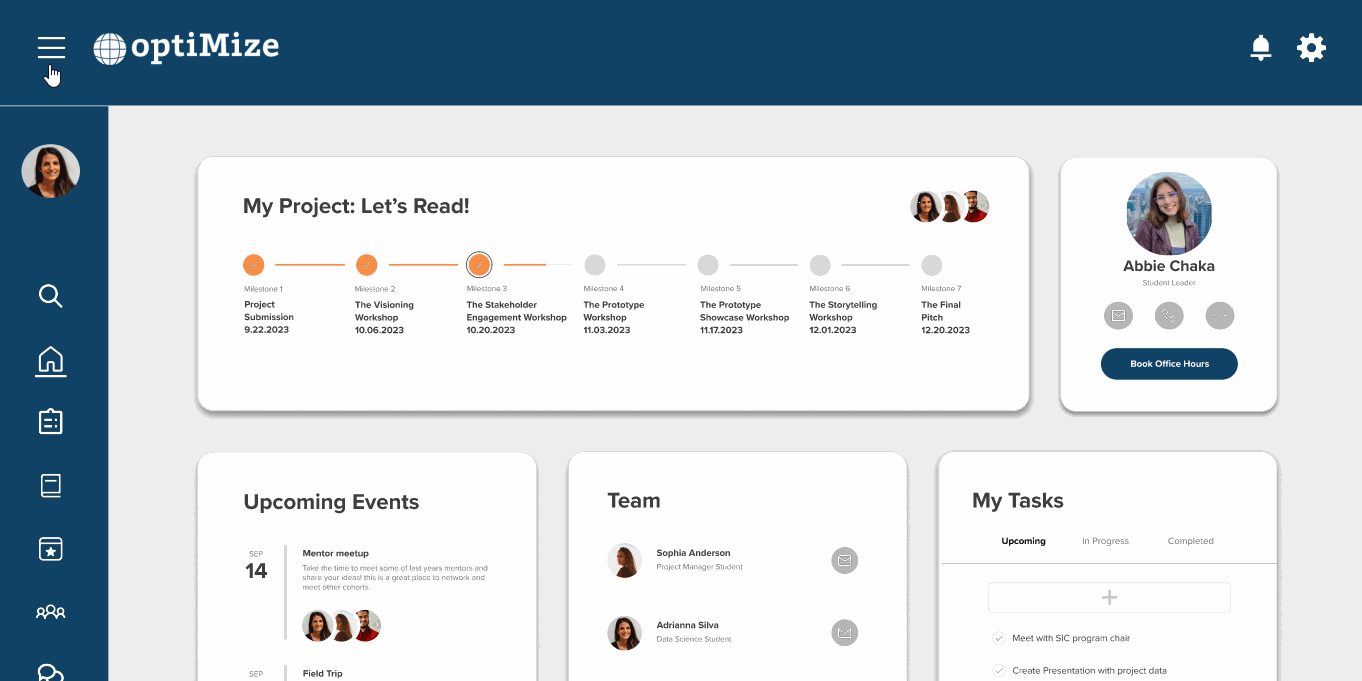1362x681 pixels.
Task: Select Milestone 1 Project Submission marker
Action: click(x=255, y=265)
